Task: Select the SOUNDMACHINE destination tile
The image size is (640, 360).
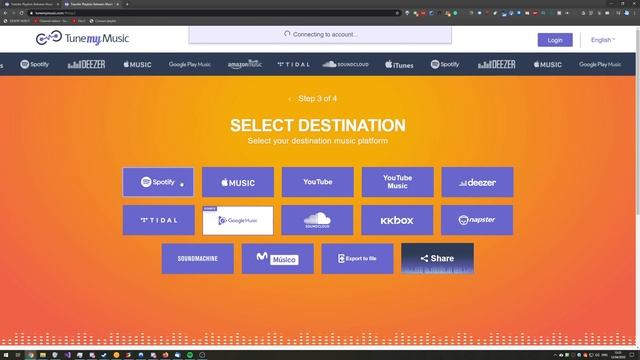Action: [198, 259]
